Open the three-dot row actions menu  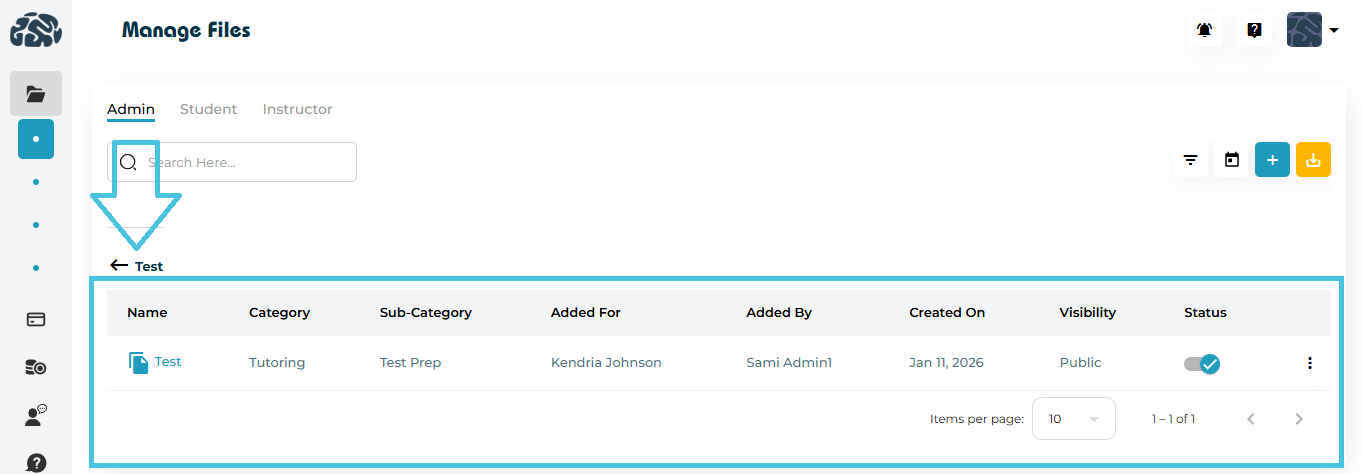tap(1310, 363)
